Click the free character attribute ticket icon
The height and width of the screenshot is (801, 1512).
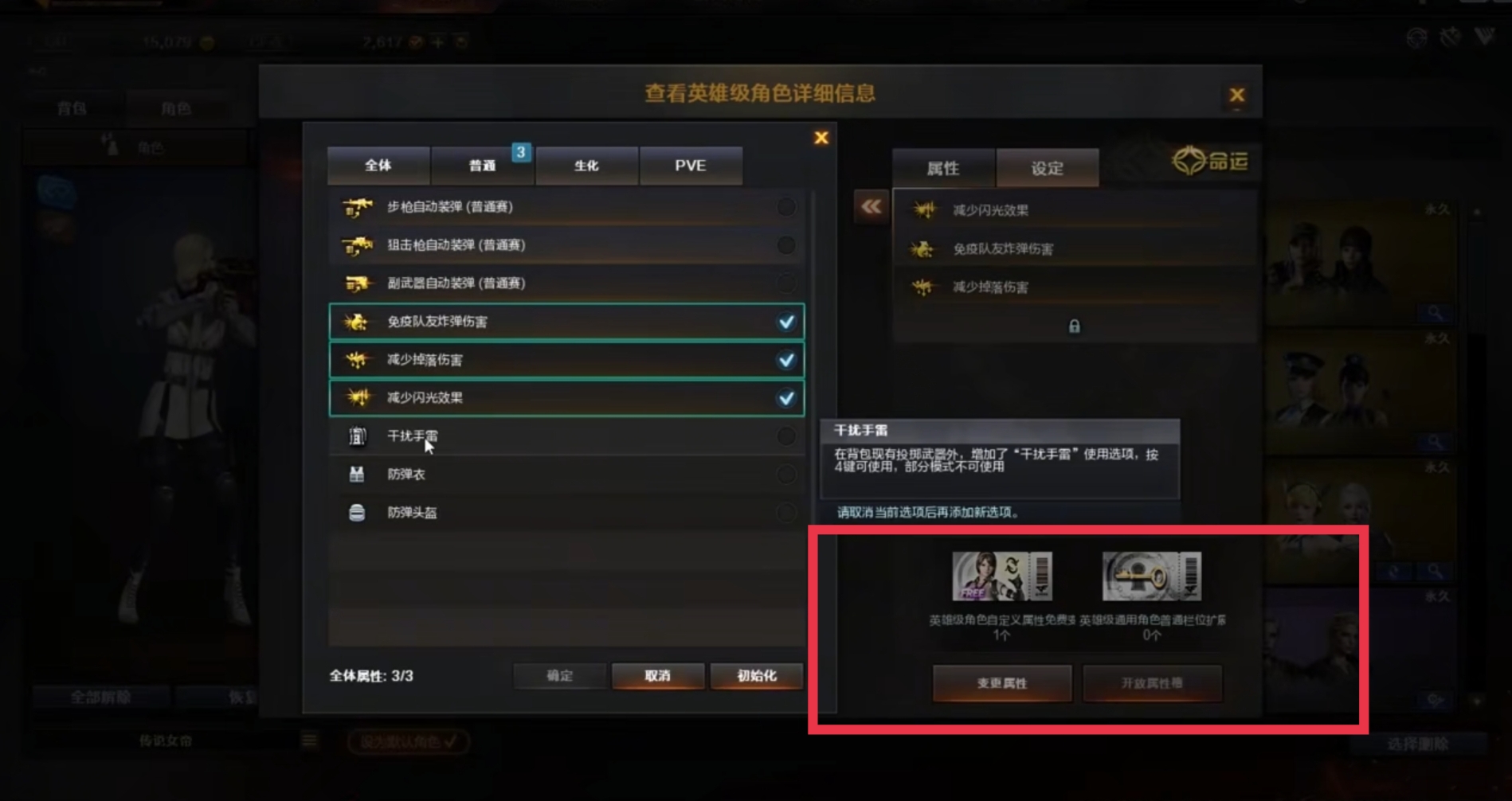[1001, 576]
